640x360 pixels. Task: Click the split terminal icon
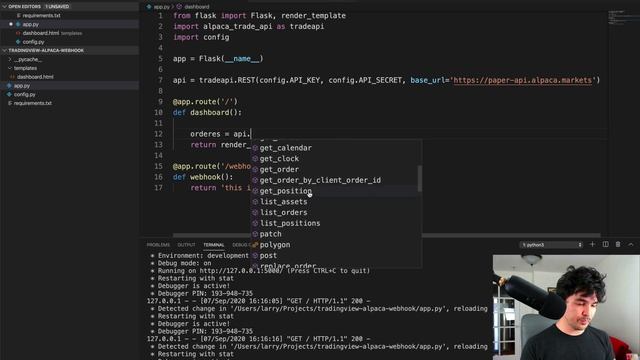pos(605,244)
